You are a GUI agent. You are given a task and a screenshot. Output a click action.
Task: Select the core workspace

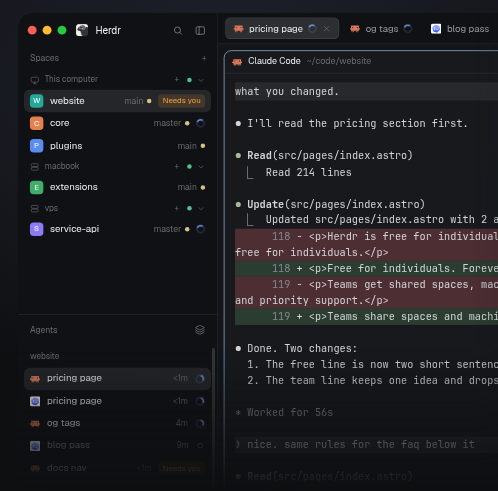(117, 123)
